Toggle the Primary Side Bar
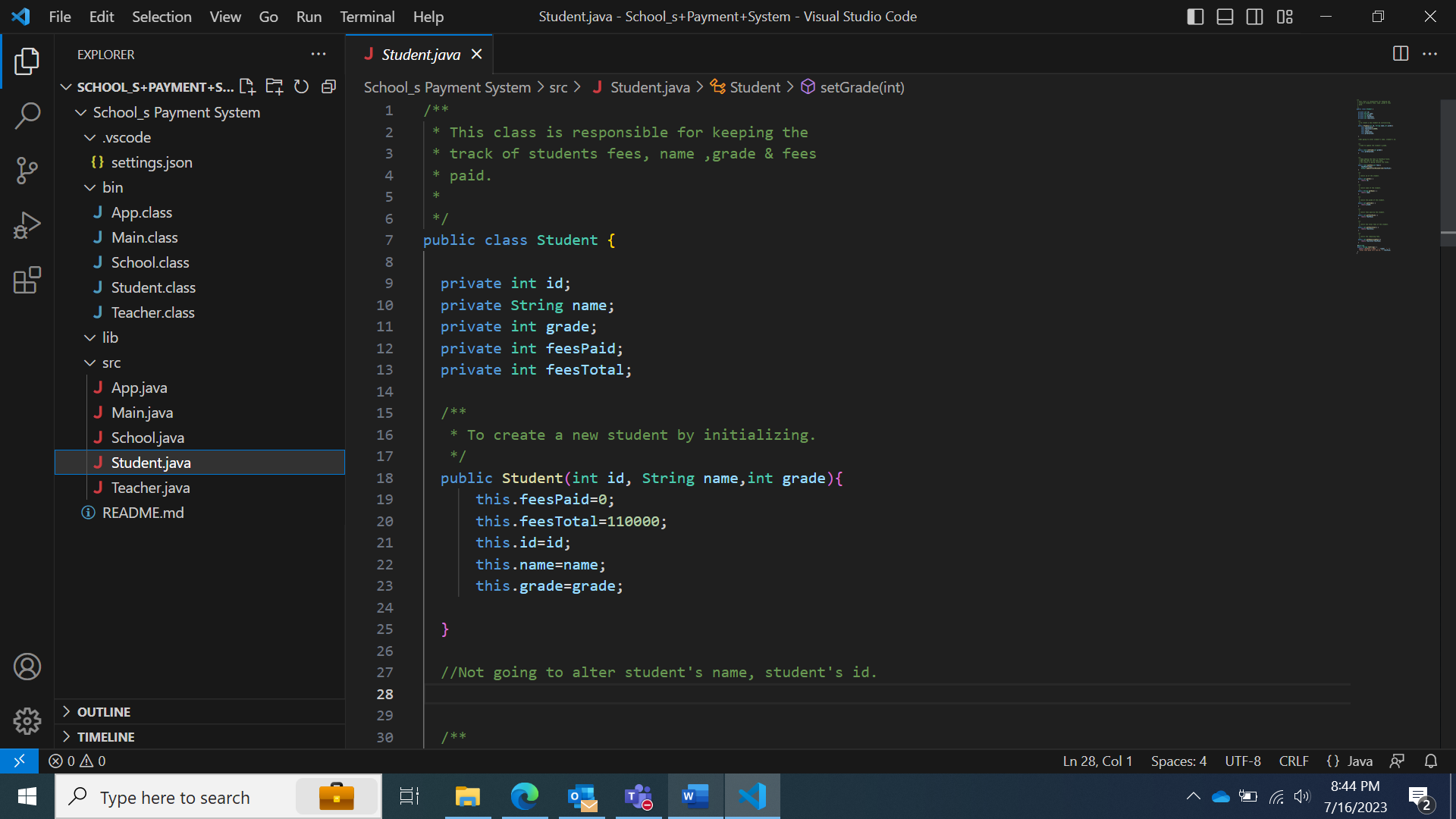Viewport: 1456px width, 819px height. pyautogui.click(x=1195, y=17)
